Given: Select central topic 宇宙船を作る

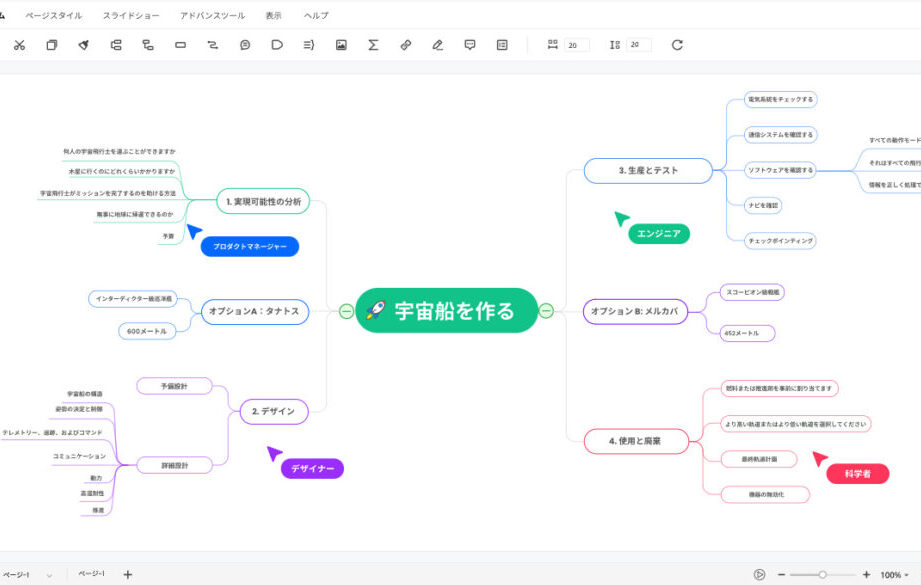Looking at the screenshot, I should [446, 311].
